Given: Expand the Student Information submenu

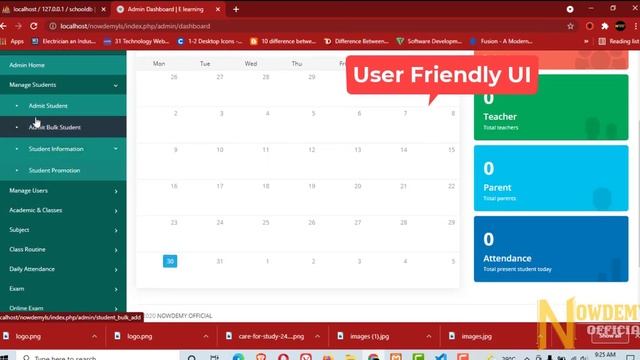Looking at the screenshot, I should [63, 149].
